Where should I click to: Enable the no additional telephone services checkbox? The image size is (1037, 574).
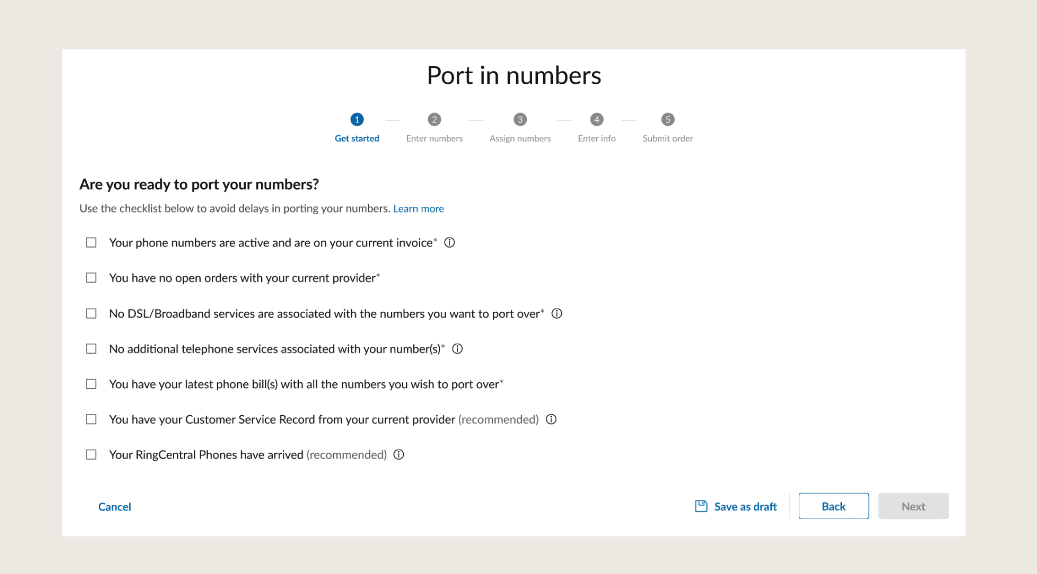(91, 349)
